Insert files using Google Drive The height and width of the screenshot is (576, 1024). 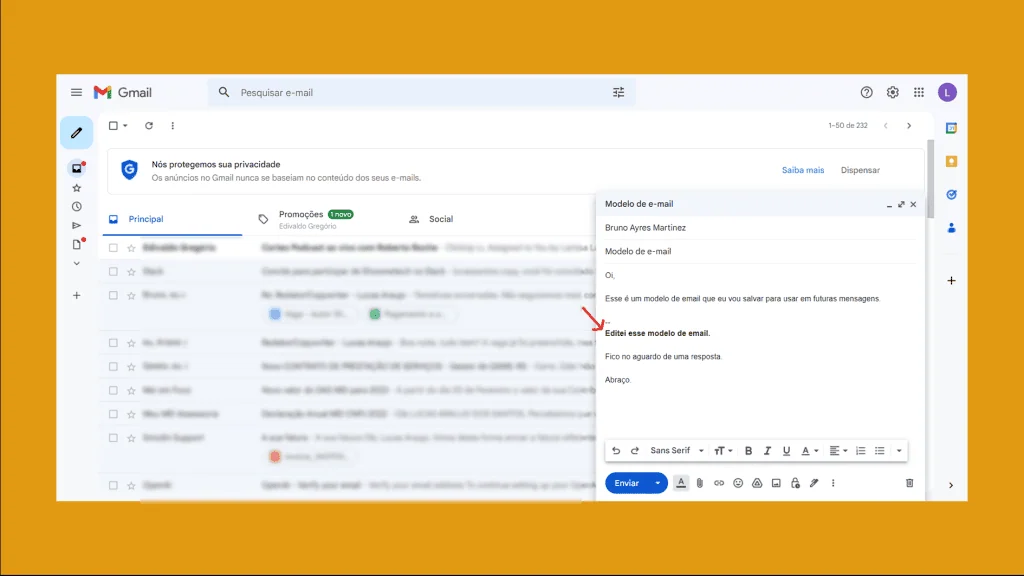pos(758,483)
